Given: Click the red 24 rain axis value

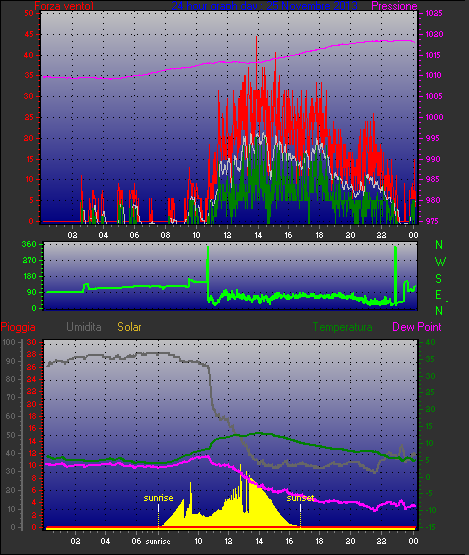Looking at the screenshot, I should (x=32, y=379).
